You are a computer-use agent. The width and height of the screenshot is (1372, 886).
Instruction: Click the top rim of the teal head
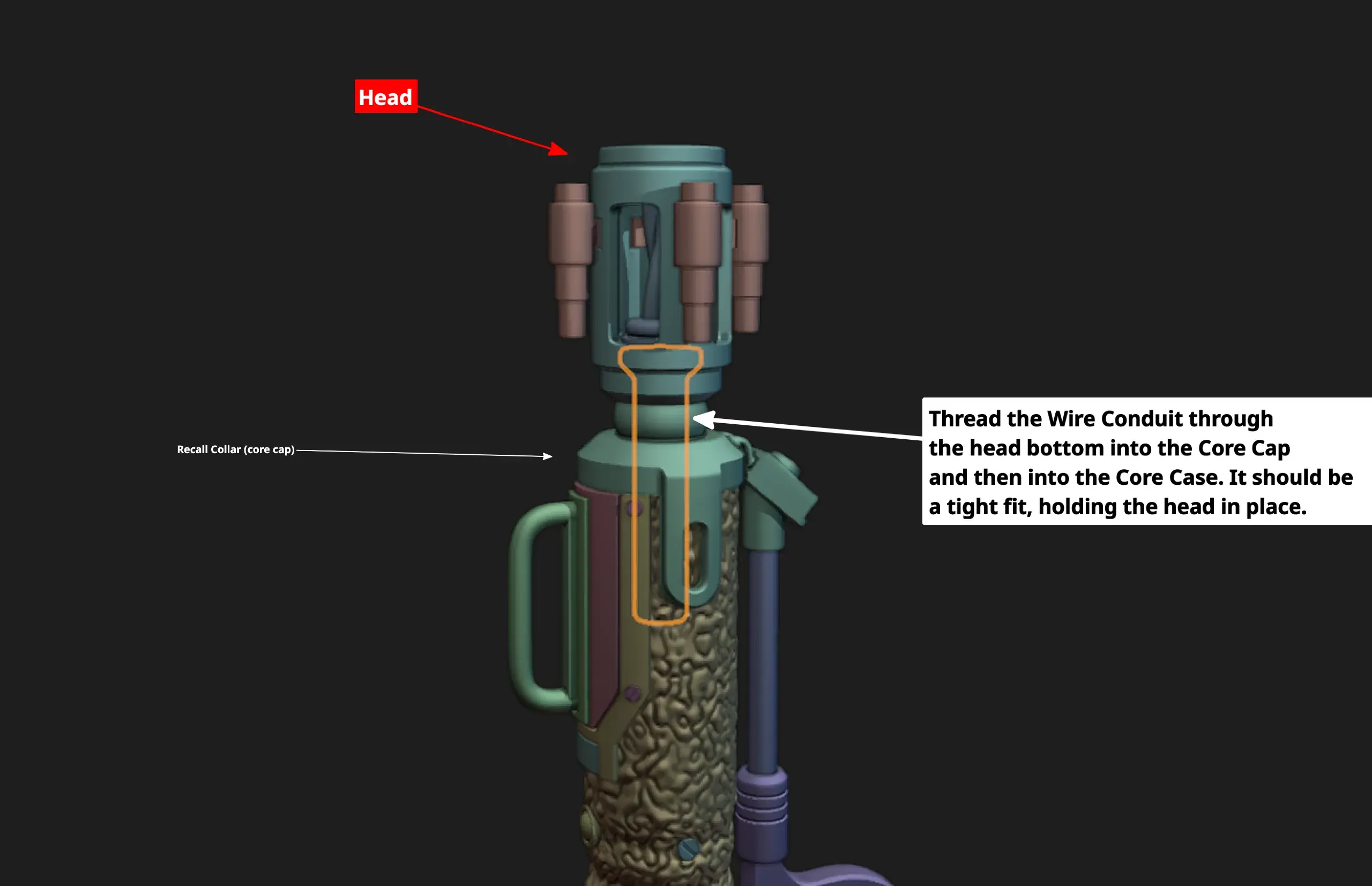(x=661, y=155)
